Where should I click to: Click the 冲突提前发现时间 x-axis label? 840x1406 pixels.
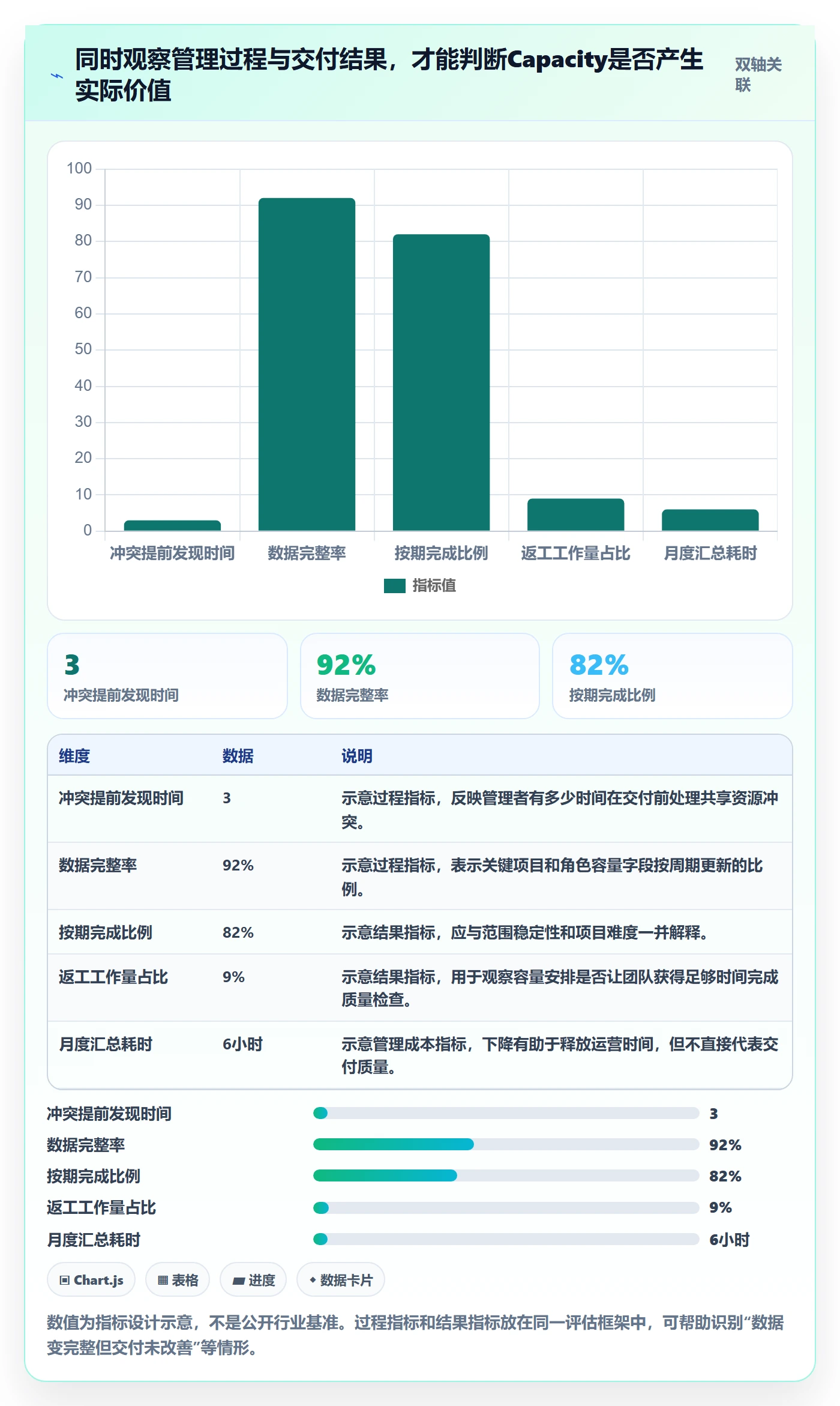[x=172, y=554]
